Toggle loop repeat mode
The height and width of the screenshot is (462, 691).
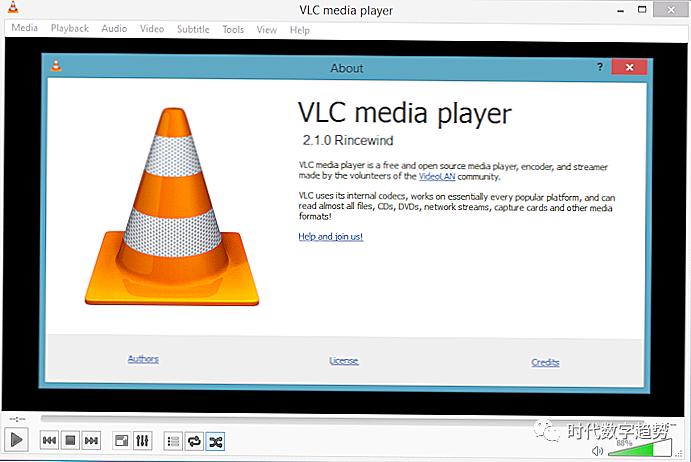(194, 441)
